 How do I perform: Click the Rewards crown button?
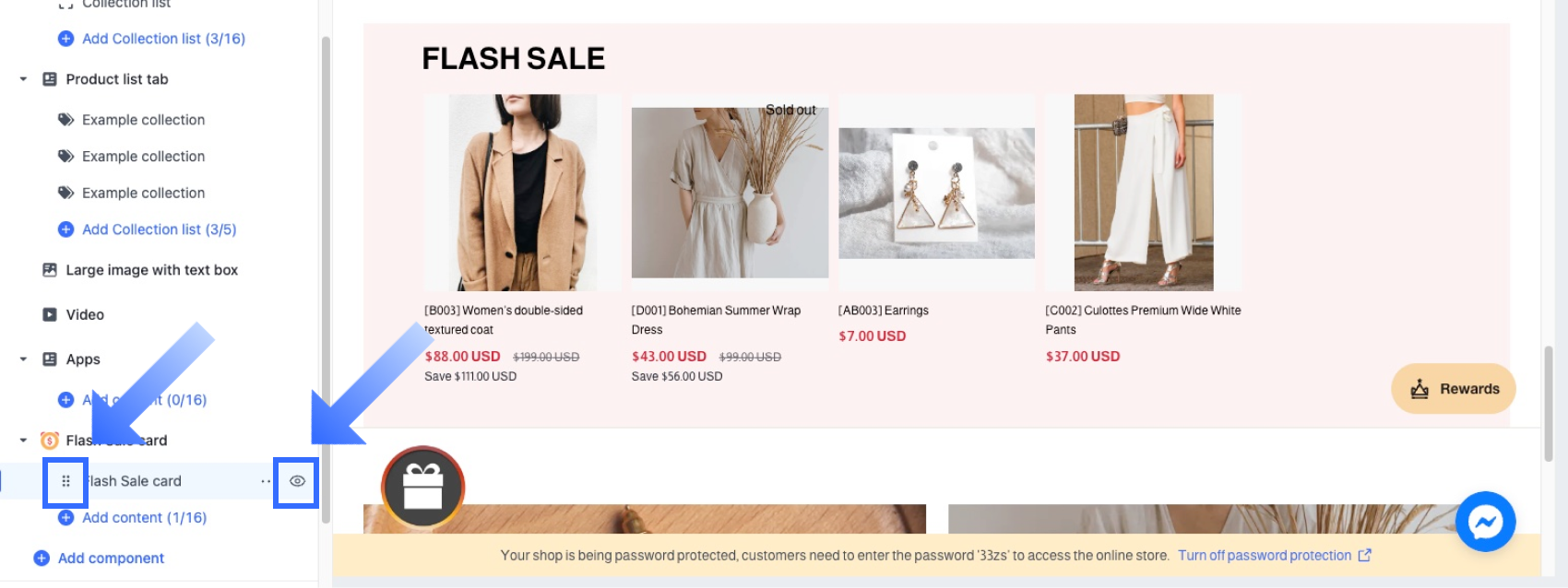pos(1454,389)
